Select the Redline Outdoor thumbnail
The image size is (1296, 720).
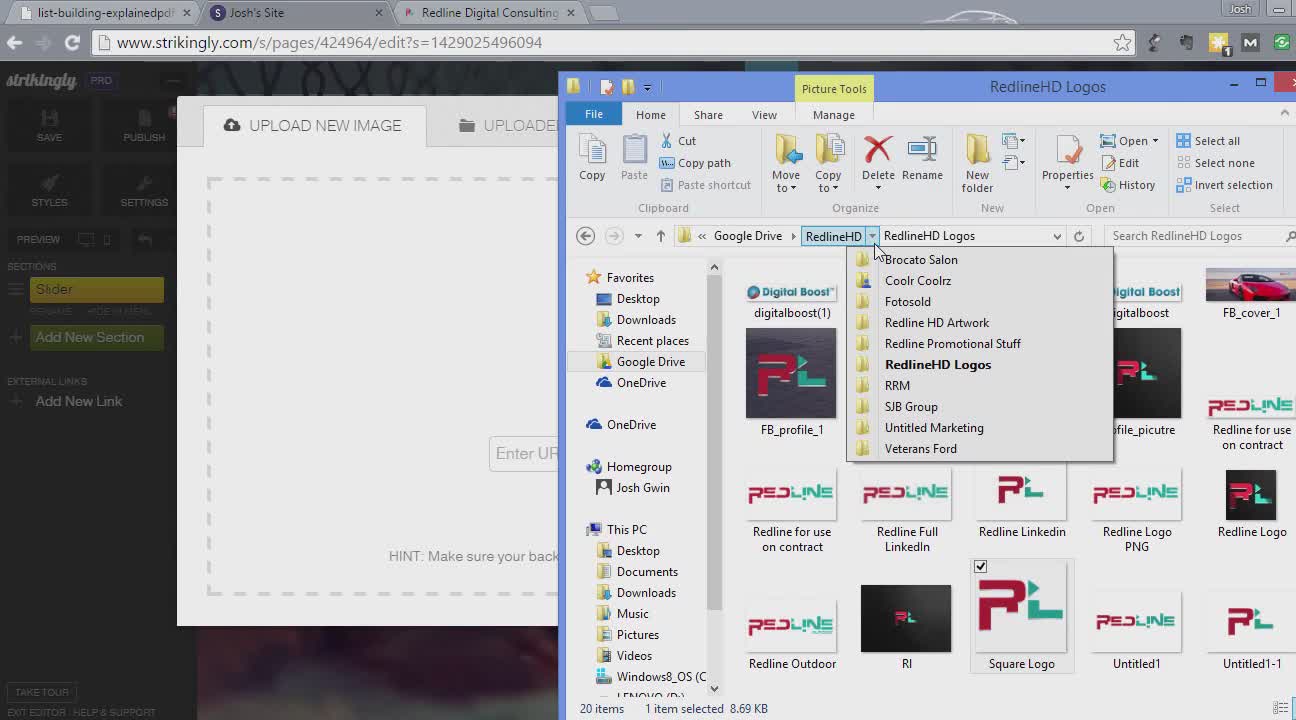coord(792,627)
